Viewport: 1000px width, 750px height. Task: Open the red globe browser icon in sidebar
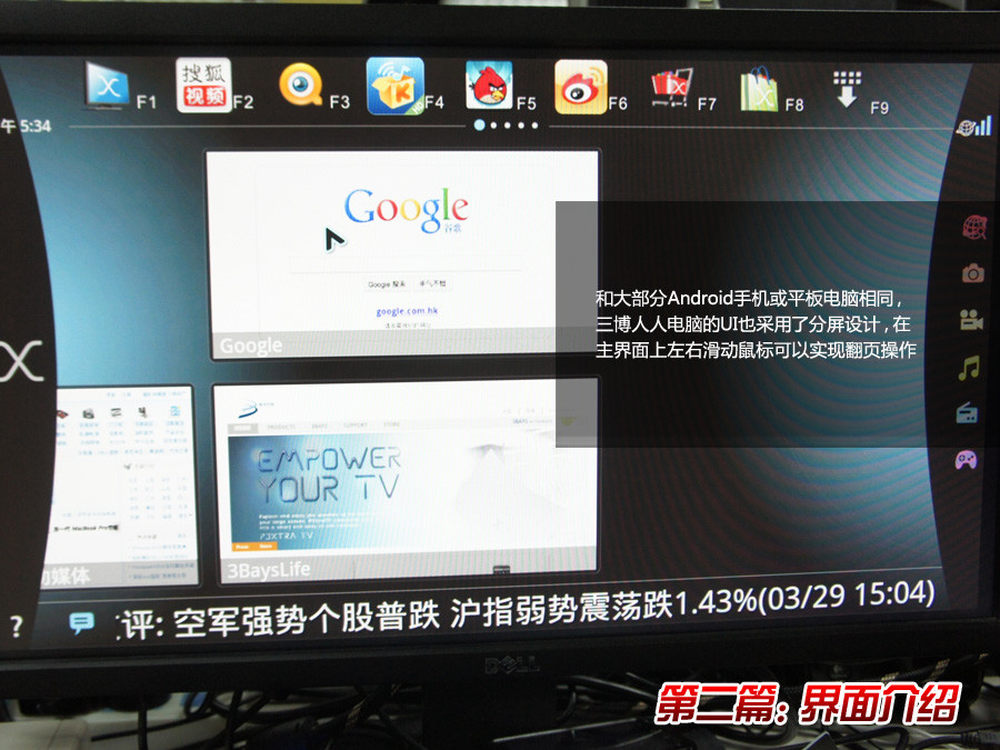[974, 228]
